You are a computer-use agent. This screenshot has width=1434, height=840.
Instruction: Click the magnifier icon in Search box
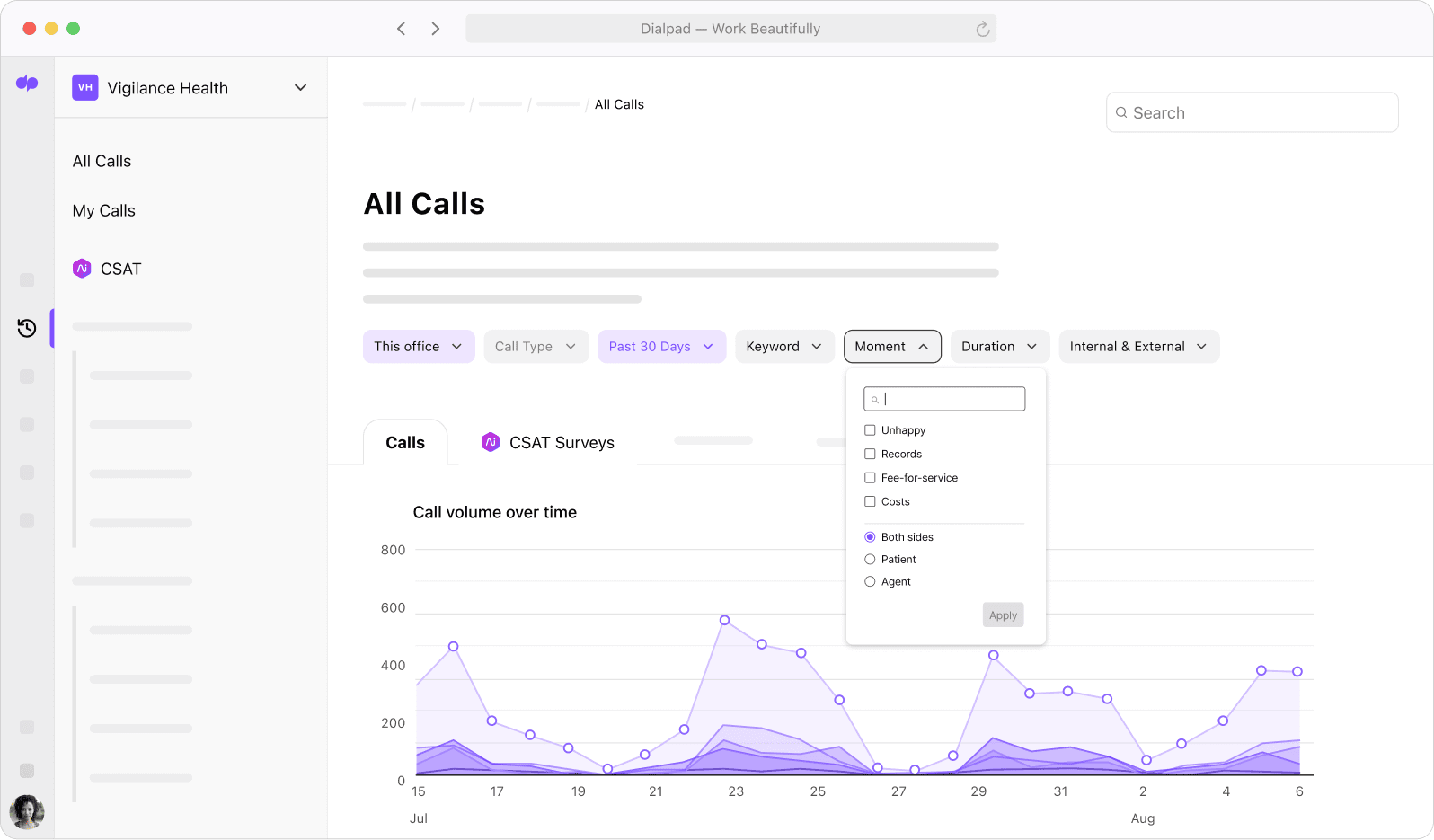click(1121, 113)
